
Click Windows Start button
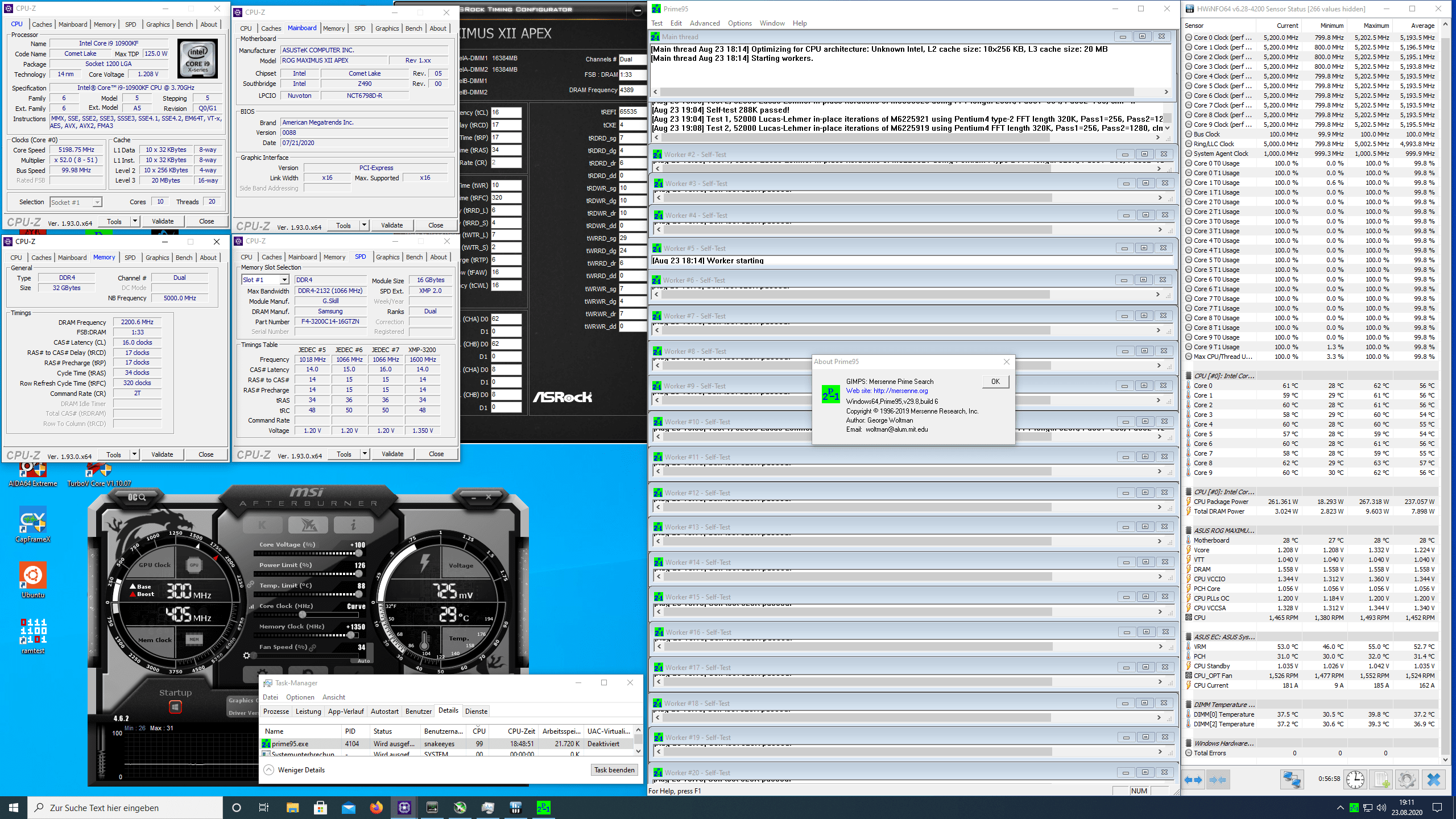14,808
